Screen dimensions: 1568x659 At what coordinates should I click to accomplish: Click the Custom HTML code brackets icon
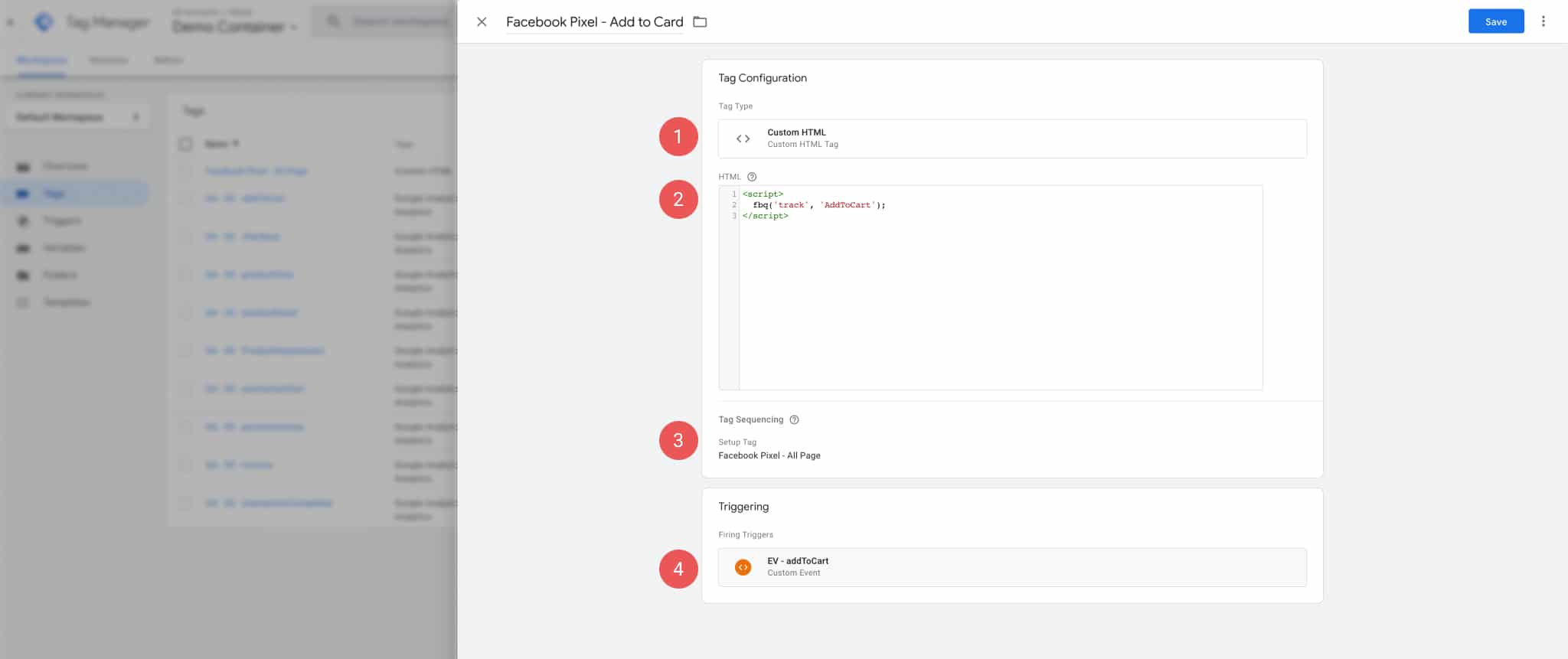pos(743,139)
